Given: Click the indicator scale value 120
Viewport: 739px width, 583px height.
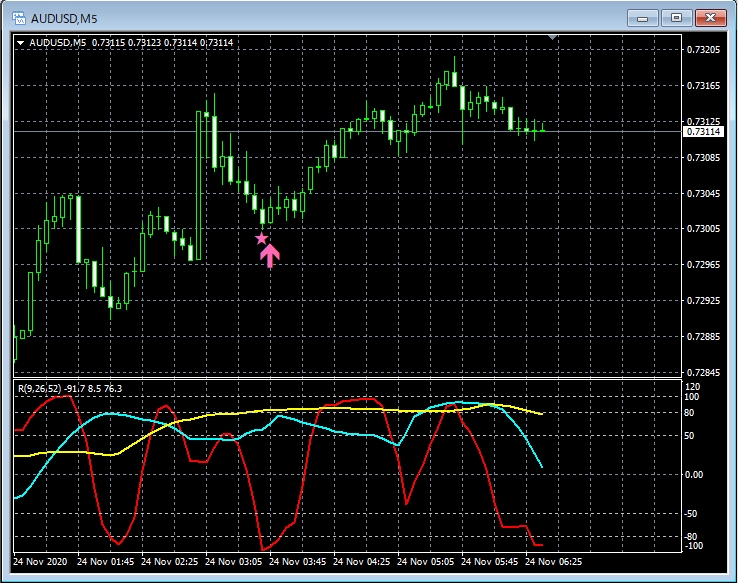Looking at the screenshot, I should 692,387.
